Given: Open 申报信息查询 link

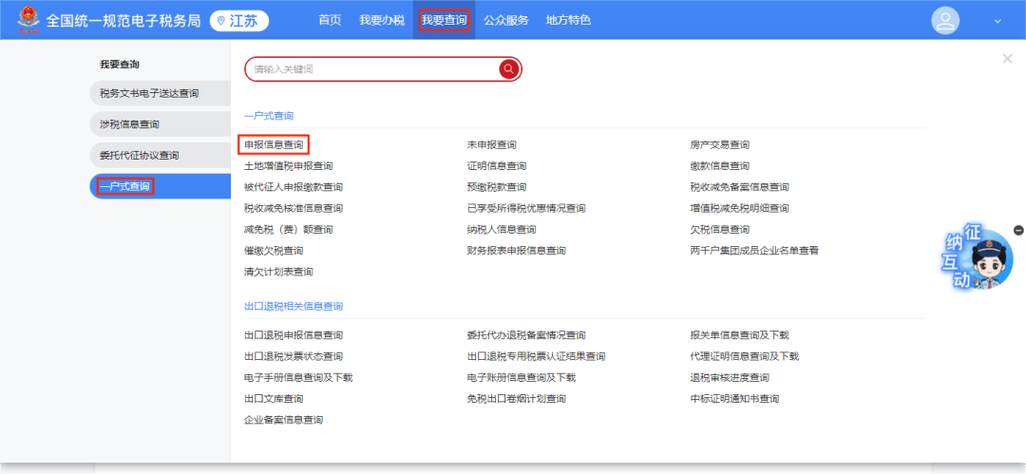Looking at the screenshot, I should click(x=274, y=145).
